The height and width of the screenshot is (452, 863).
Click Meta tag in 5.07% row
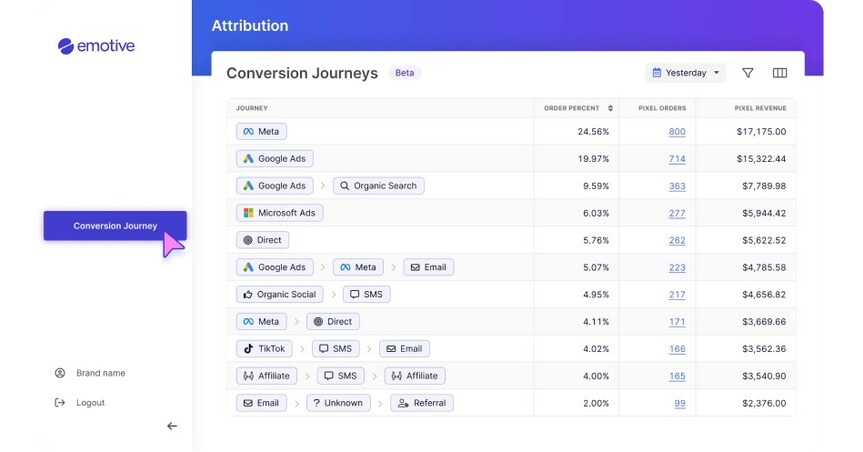point(358,267)
